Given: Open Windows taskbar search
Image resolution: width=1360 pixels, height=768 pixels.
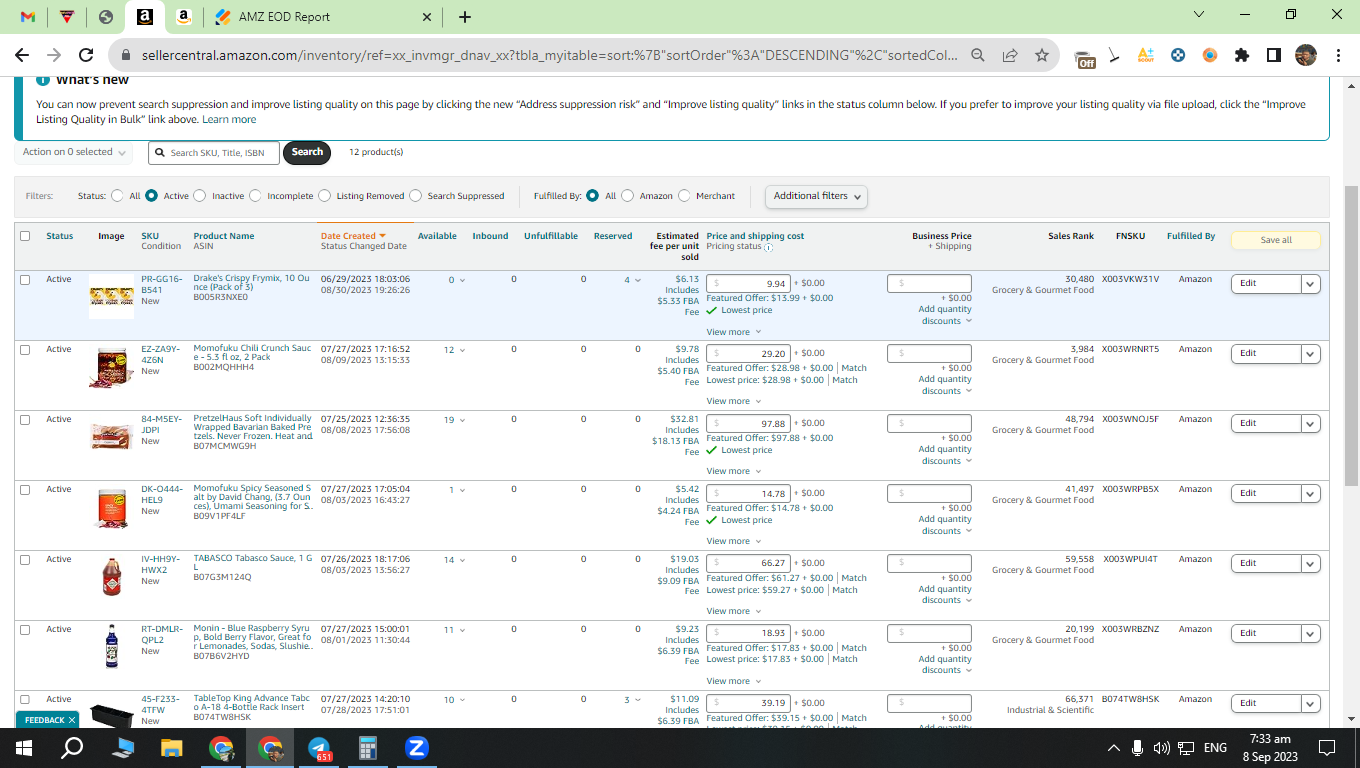Looking at the screenshot, I should click(72, 747).
